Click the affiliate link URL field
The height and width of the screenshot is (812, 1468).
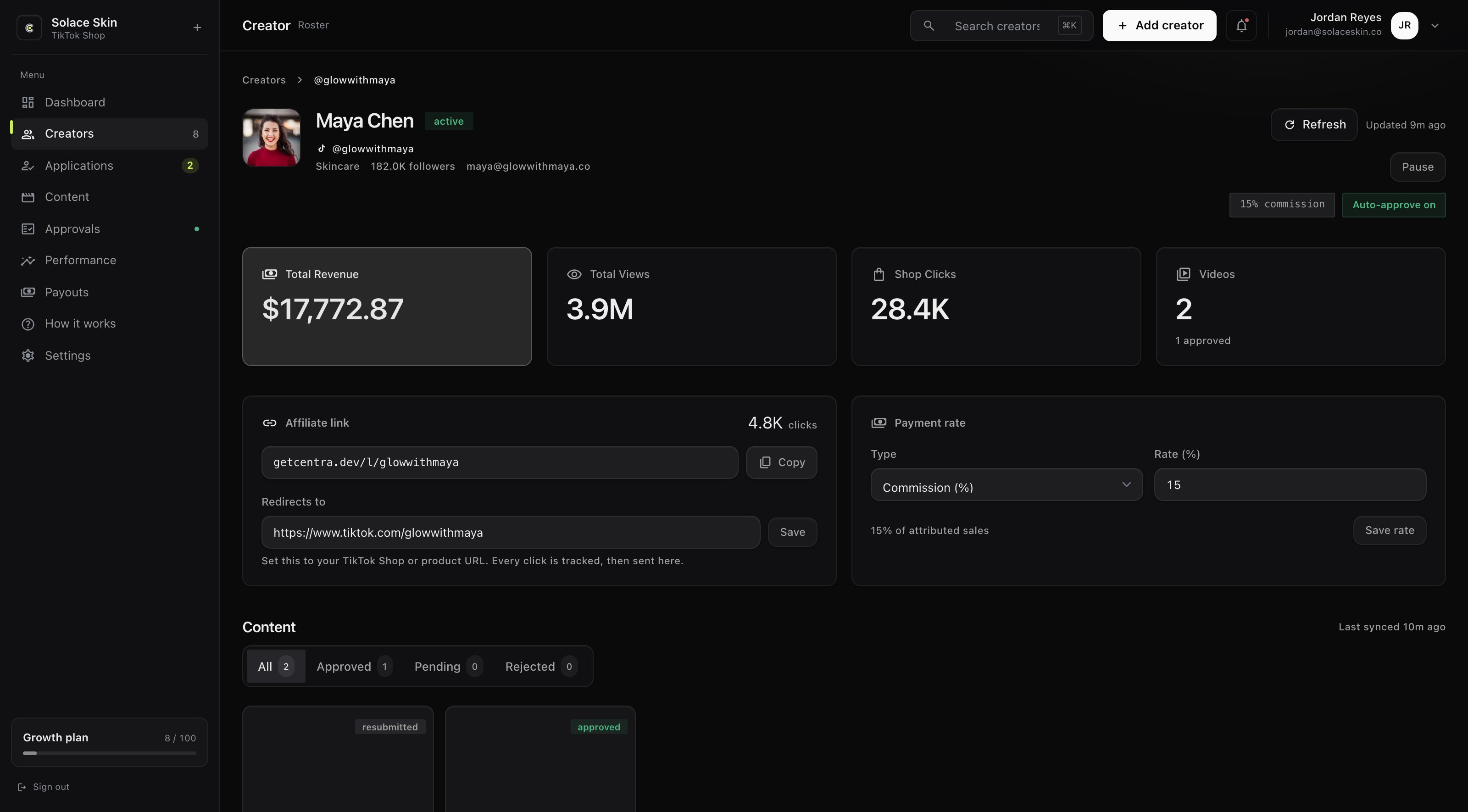[500, 463]
